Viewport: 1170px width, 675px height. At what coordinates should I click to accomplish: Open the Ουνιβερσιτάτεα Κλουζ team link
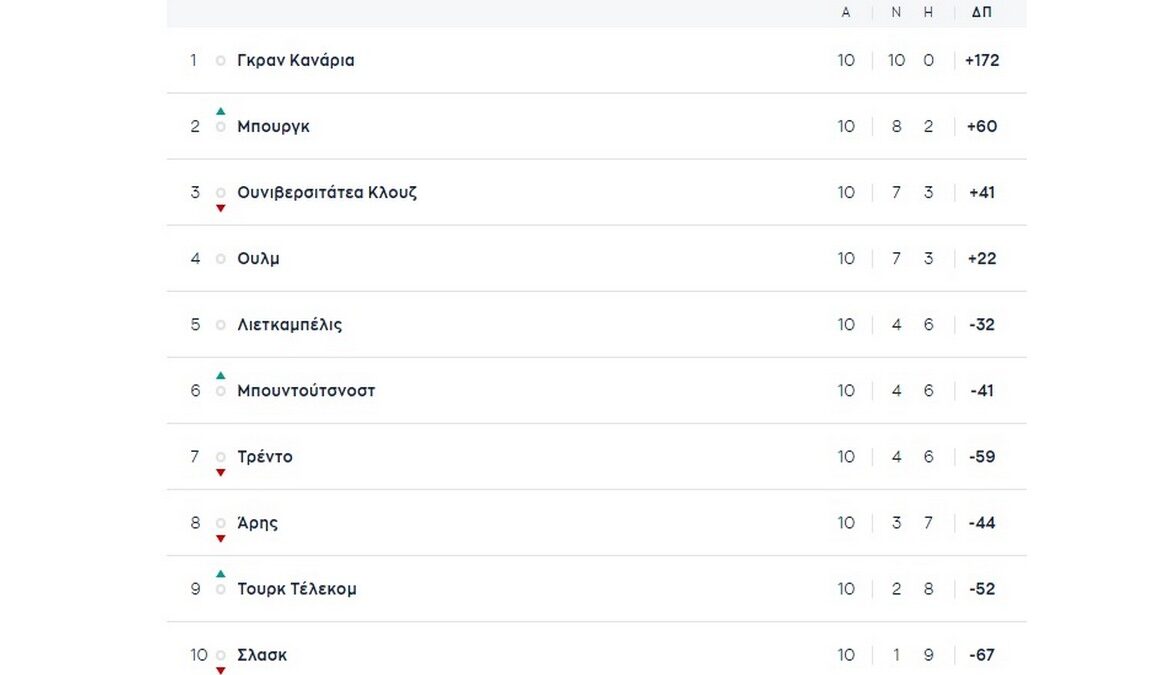pyautogui.click(x=327, y=192)
